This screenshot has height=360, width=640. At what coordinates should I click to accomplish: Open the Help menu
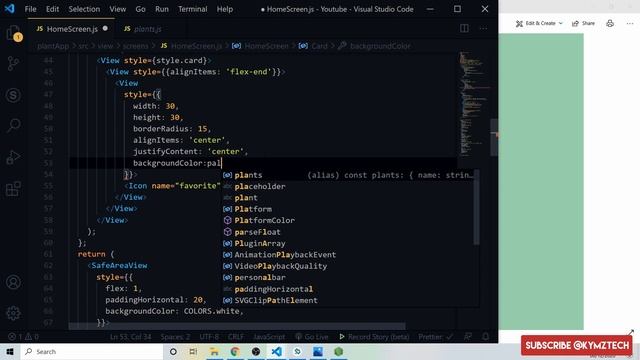point(224,9)
